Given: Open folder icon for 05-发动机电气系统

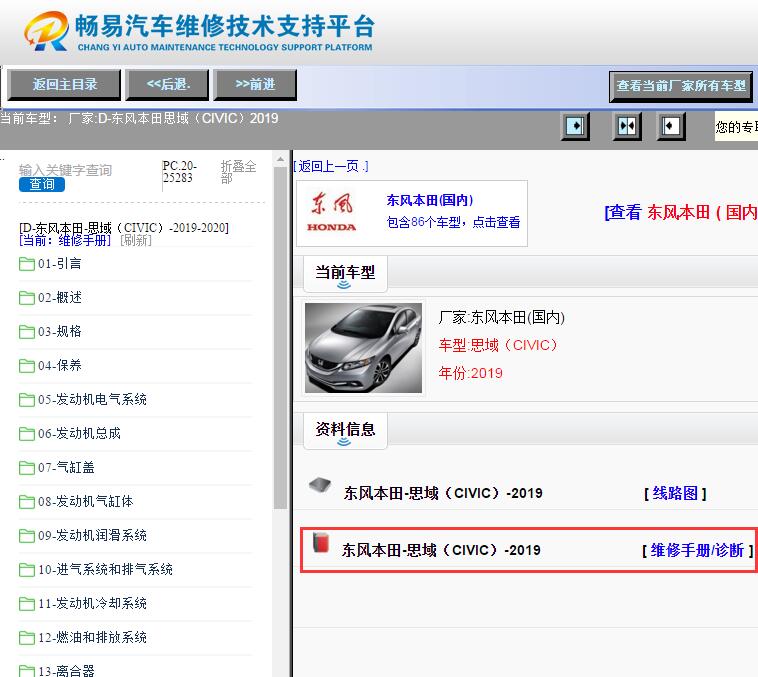Looking at the screenshot, I should (x=27, y=400).
